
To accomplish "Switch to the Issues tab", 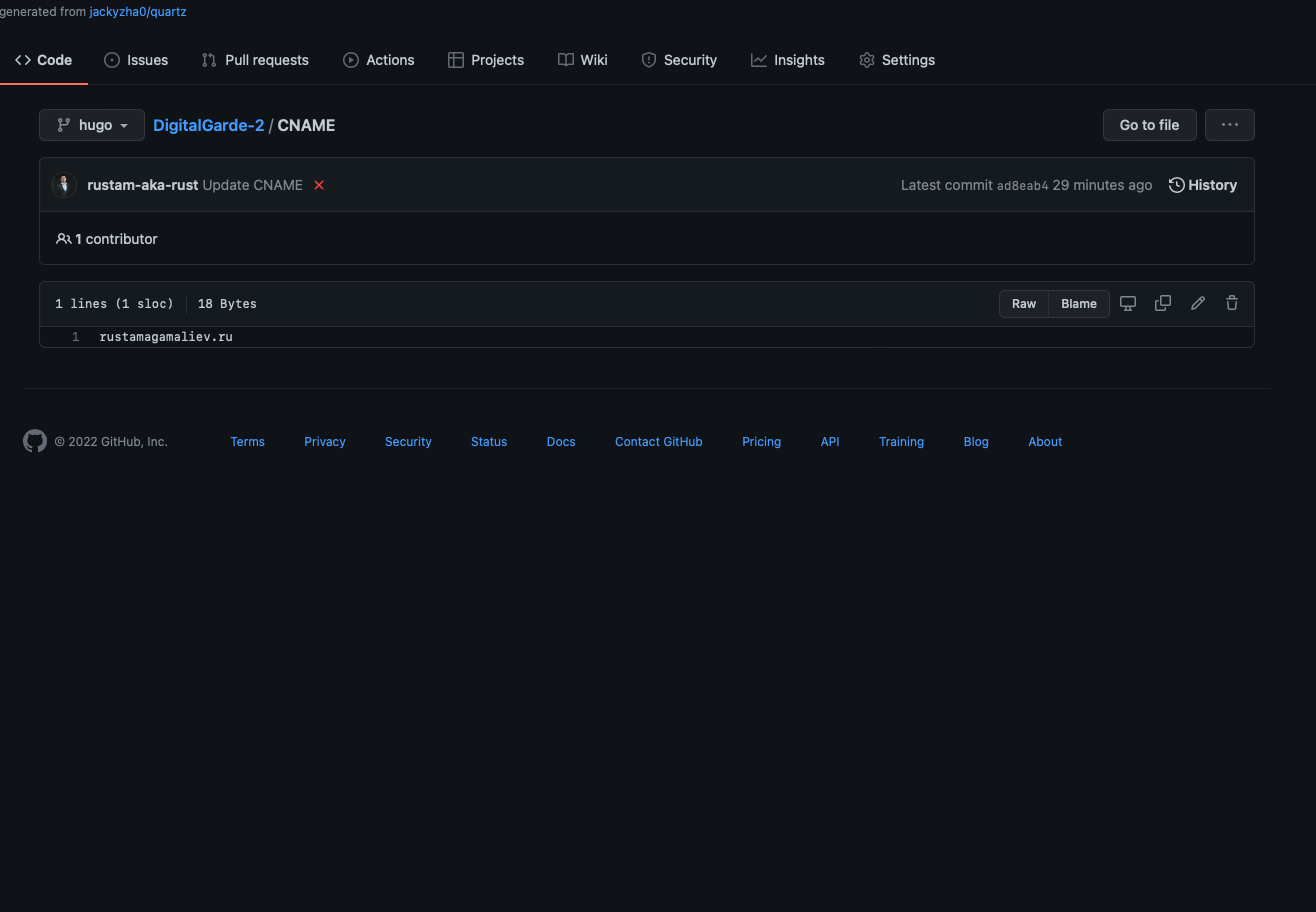I will (x=136, y=60).
